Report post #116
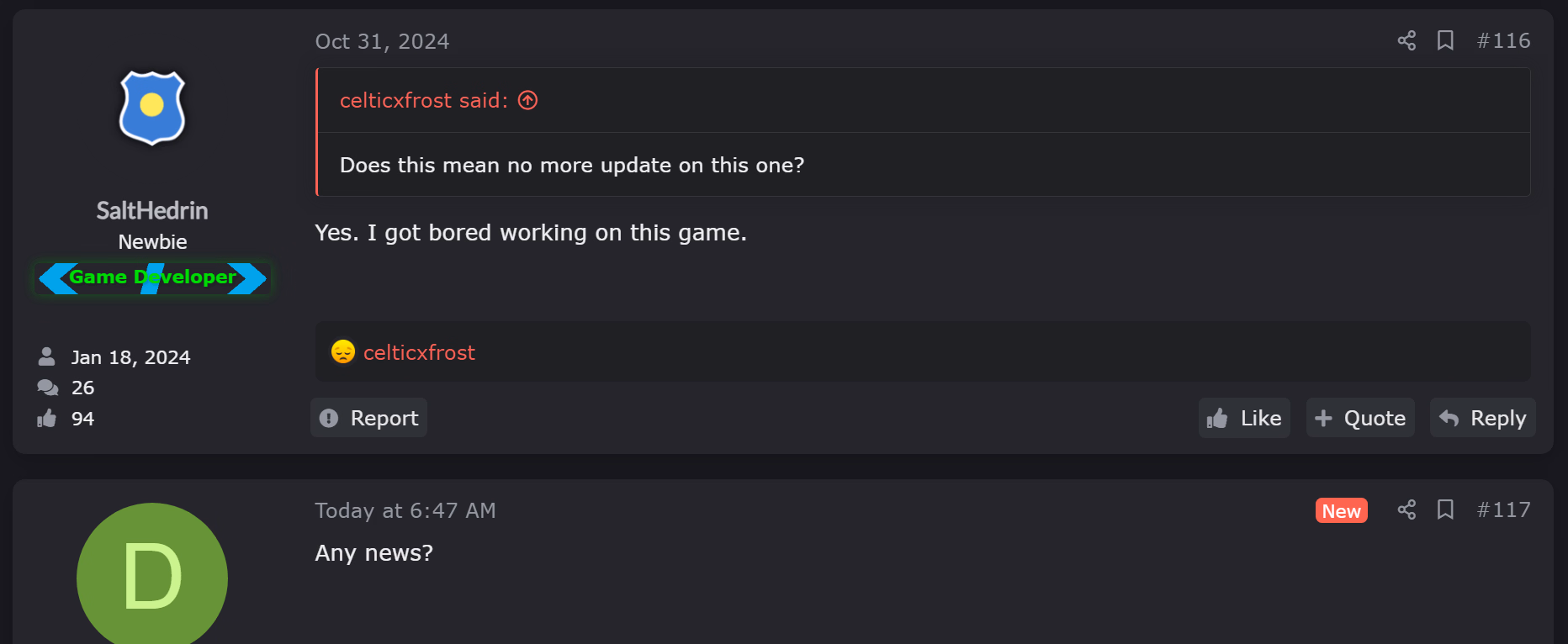 (x=369, y=418)
